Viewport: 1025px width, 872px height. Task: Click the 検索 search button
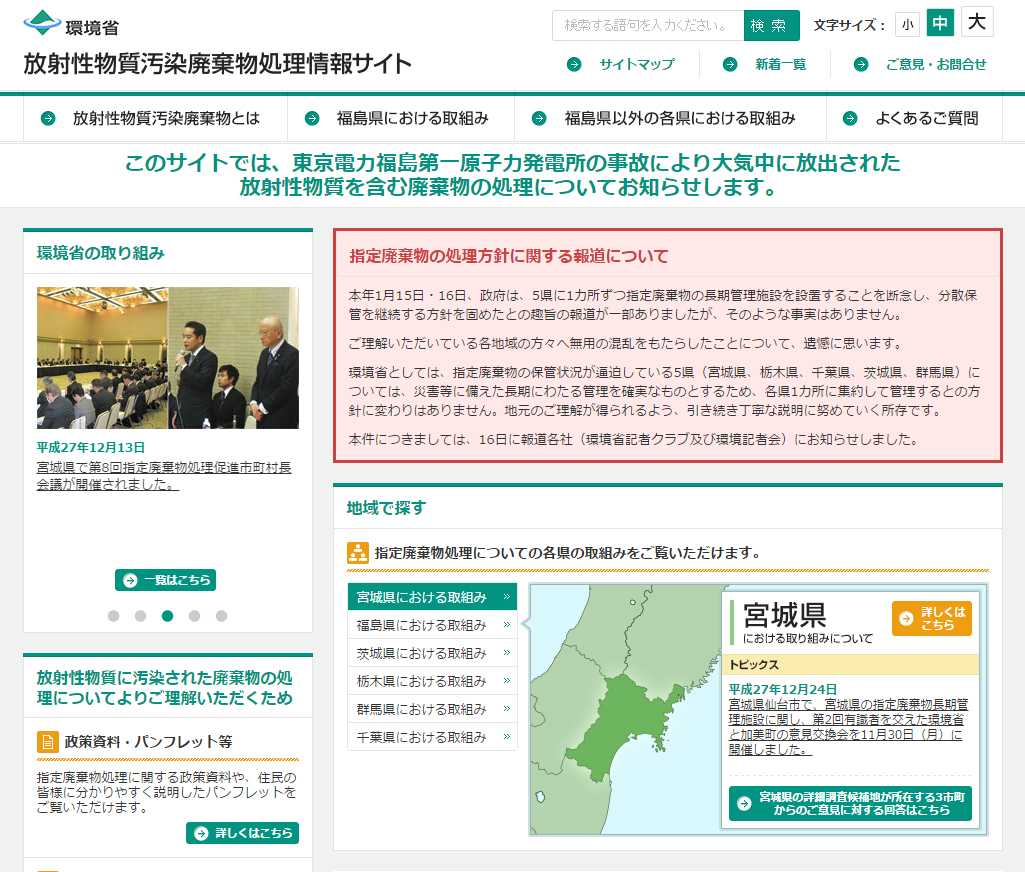(771, 25)
